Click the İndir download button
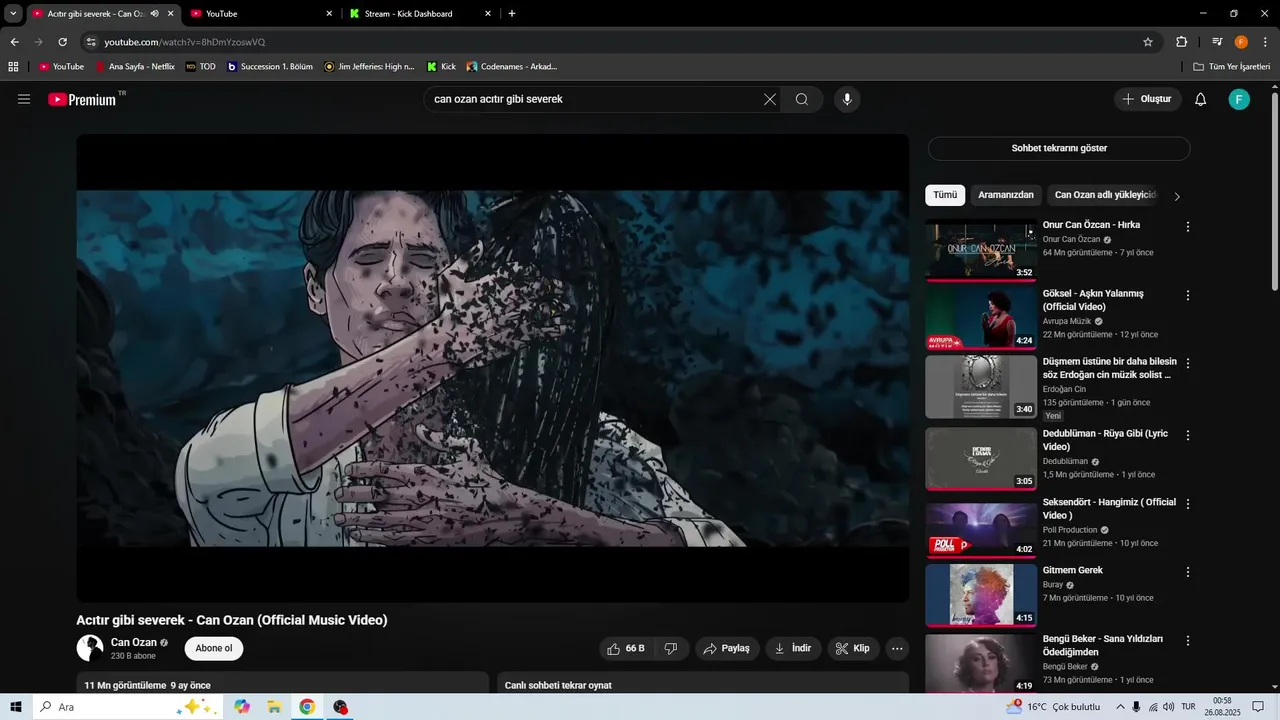Image resolution: width=1280 pixels, height=720 pixels. [x=793, y=648]
